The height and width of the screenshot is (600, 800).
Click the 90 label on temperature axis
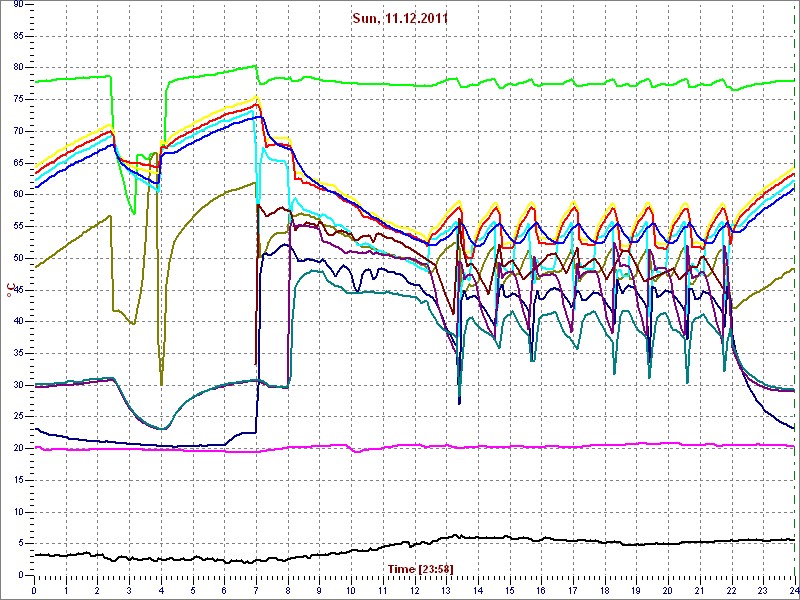(17, 5)
